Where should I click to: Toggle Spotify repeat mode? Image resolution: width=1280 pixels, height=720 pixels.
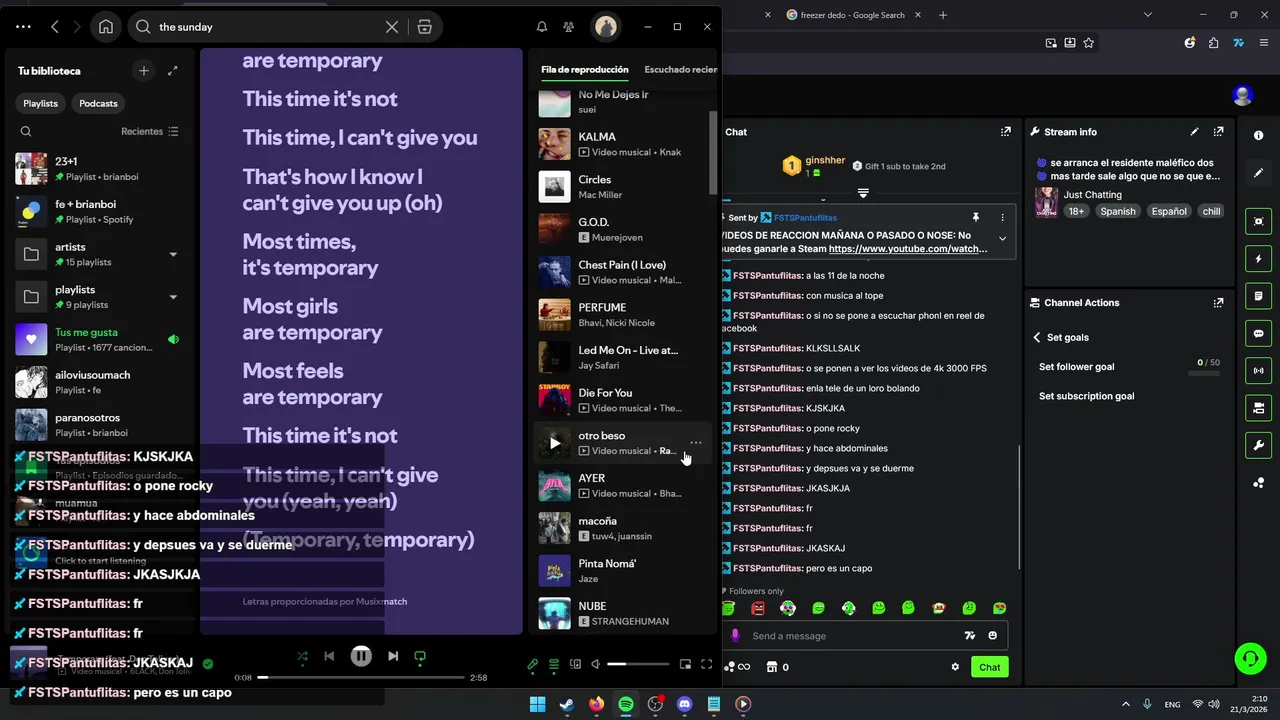tap(420, 656)
